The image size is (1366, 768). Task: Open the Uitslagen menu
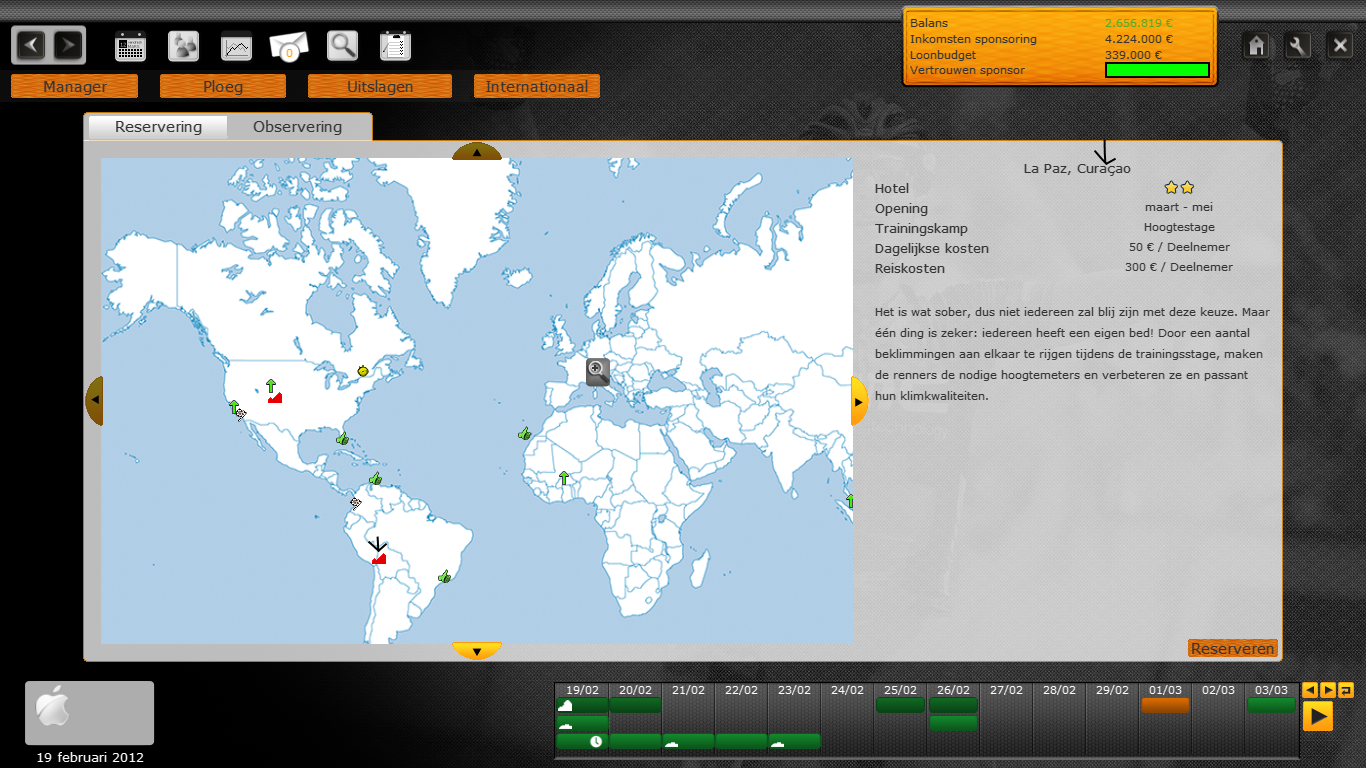coord(380,87)
